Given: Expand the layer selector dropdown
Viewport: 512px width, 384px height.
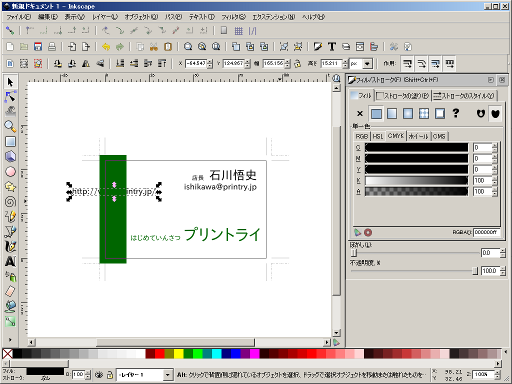Looking at the screenshot, I should (168, 375).
